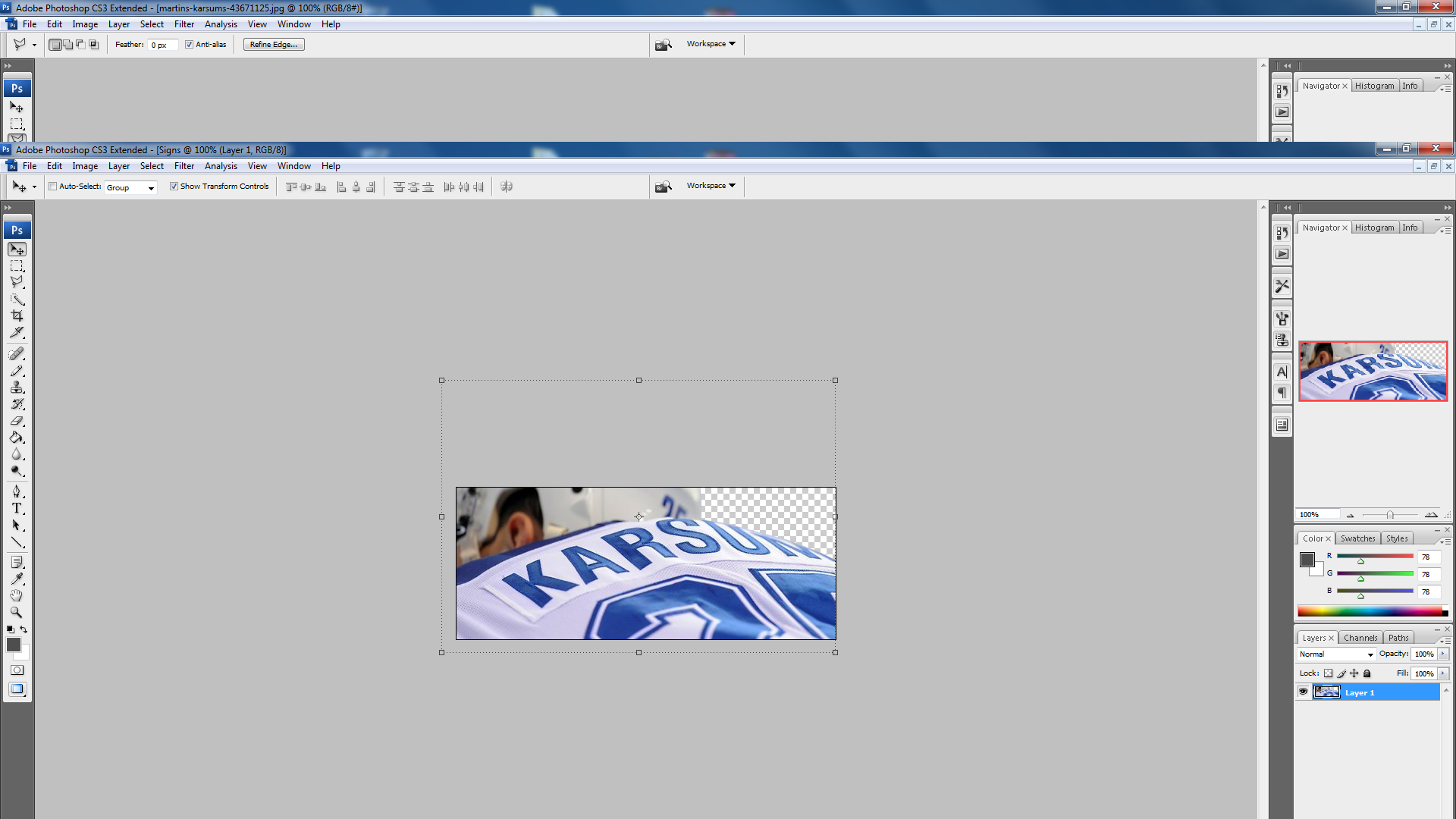The image size is (1456, 819).
Task: Select the Clone Stamp tool
Action: (x=17, y=388)
